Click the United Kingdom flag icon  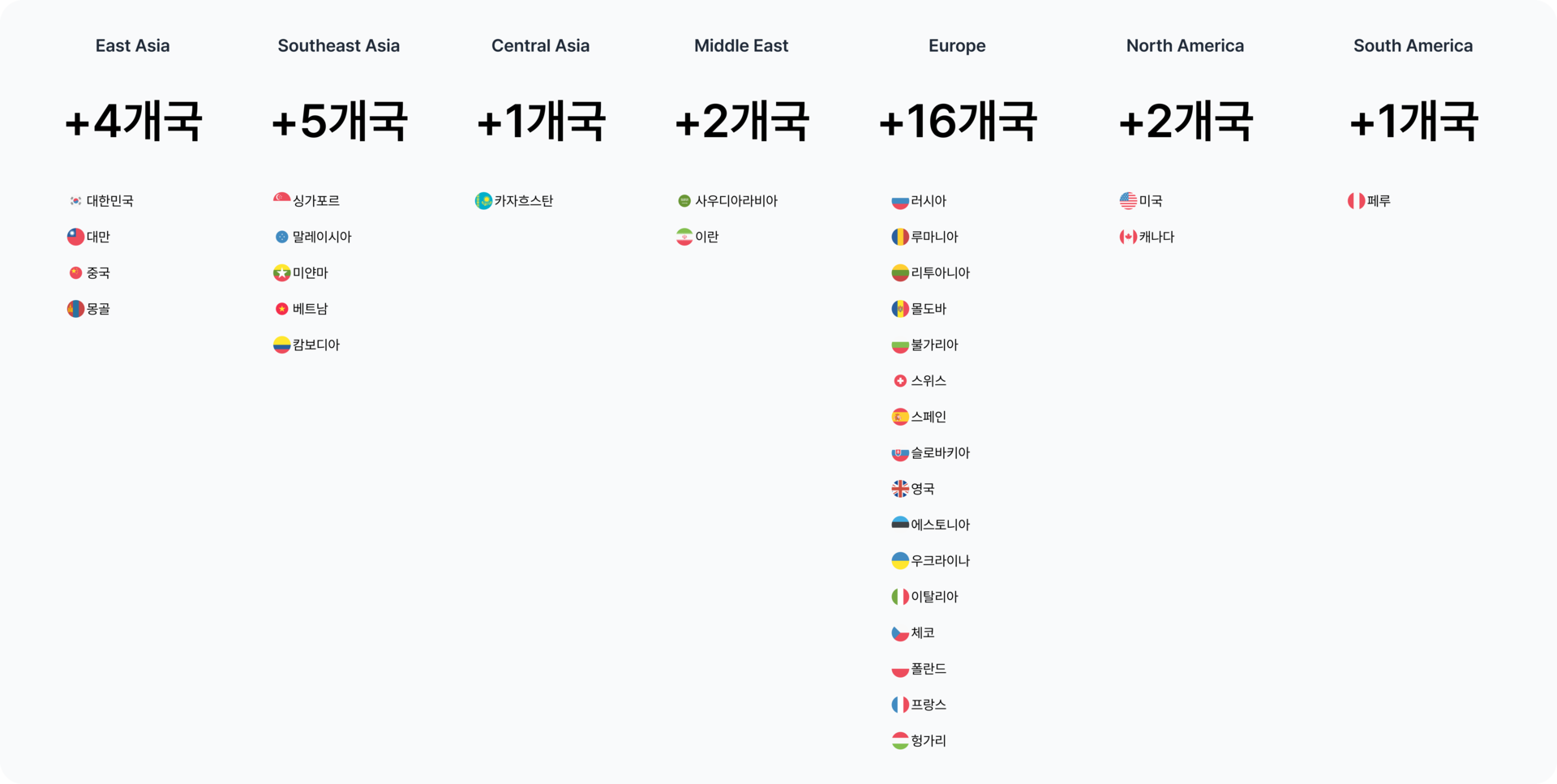[x=900, y=489]
